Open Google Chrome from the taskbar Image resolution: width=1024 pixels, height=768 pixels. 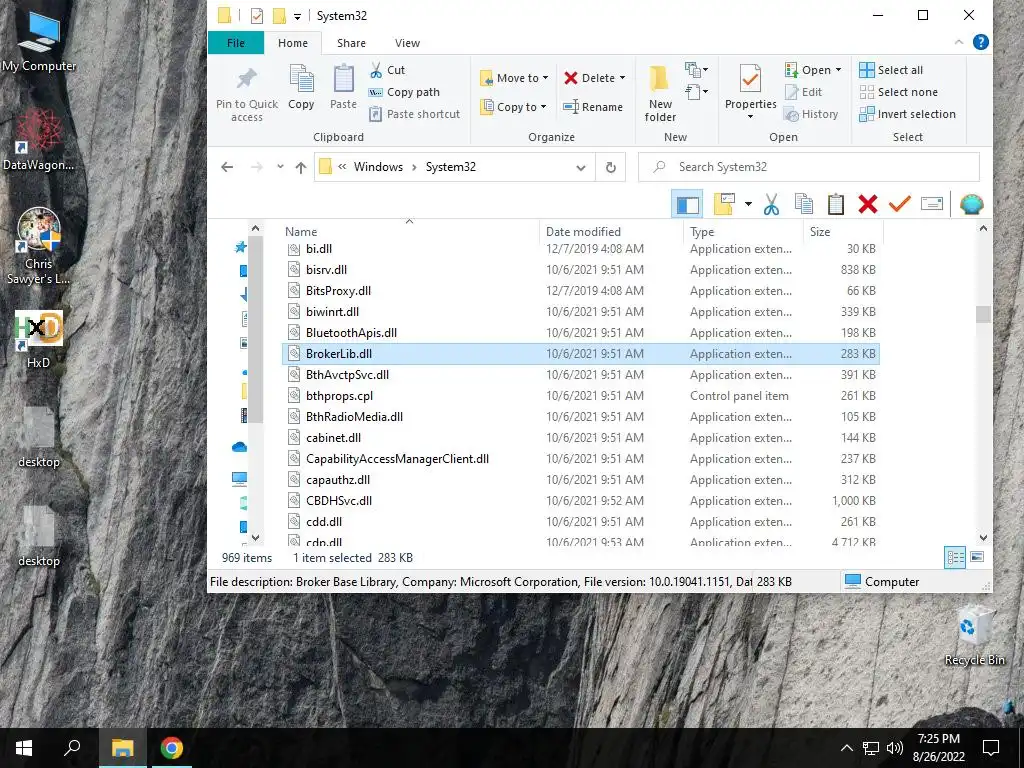(172, 748)
